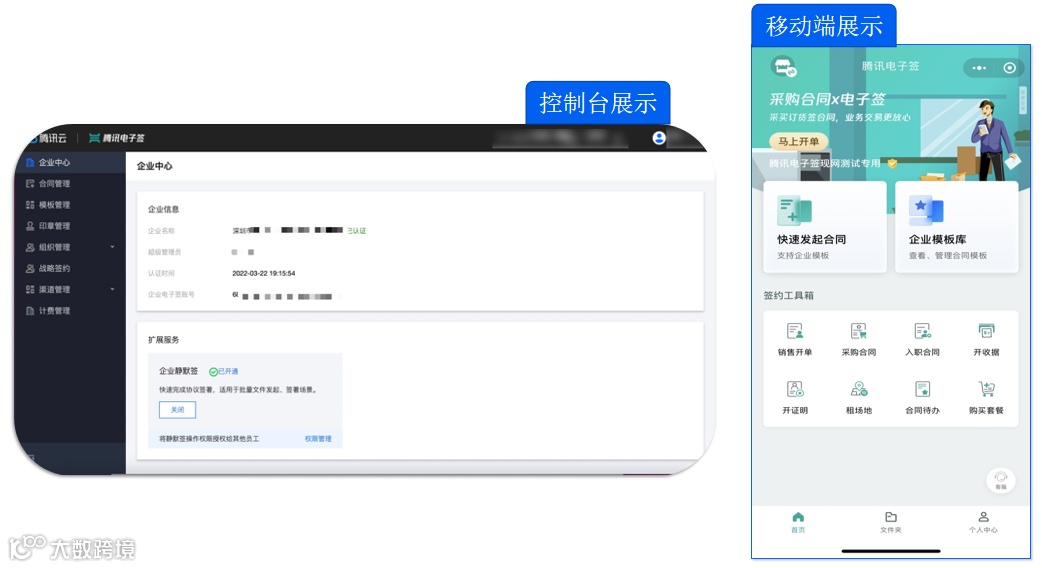Click the 印章管理 stamp icon
This screenshot has width=1042, height=568.
tap(30, 226)
